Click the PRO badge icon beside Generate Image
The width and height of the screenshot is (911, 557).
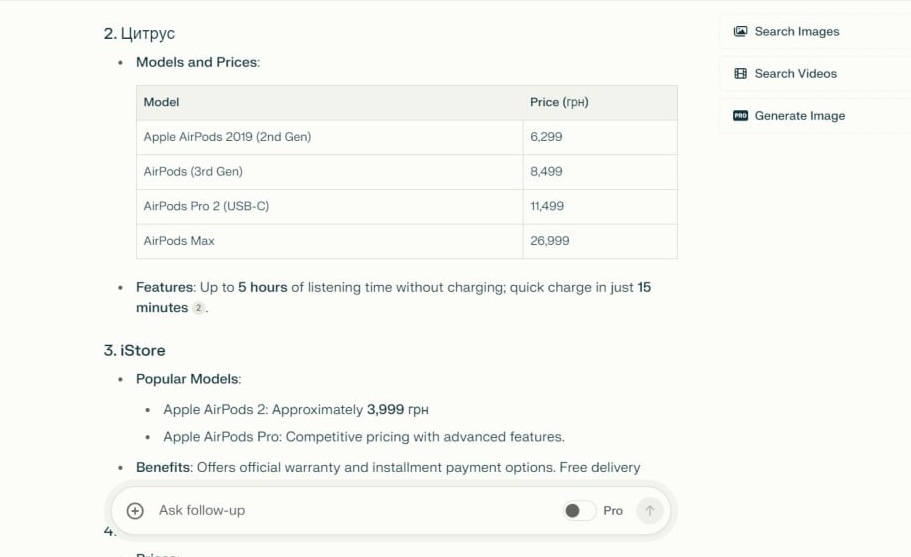740,116
